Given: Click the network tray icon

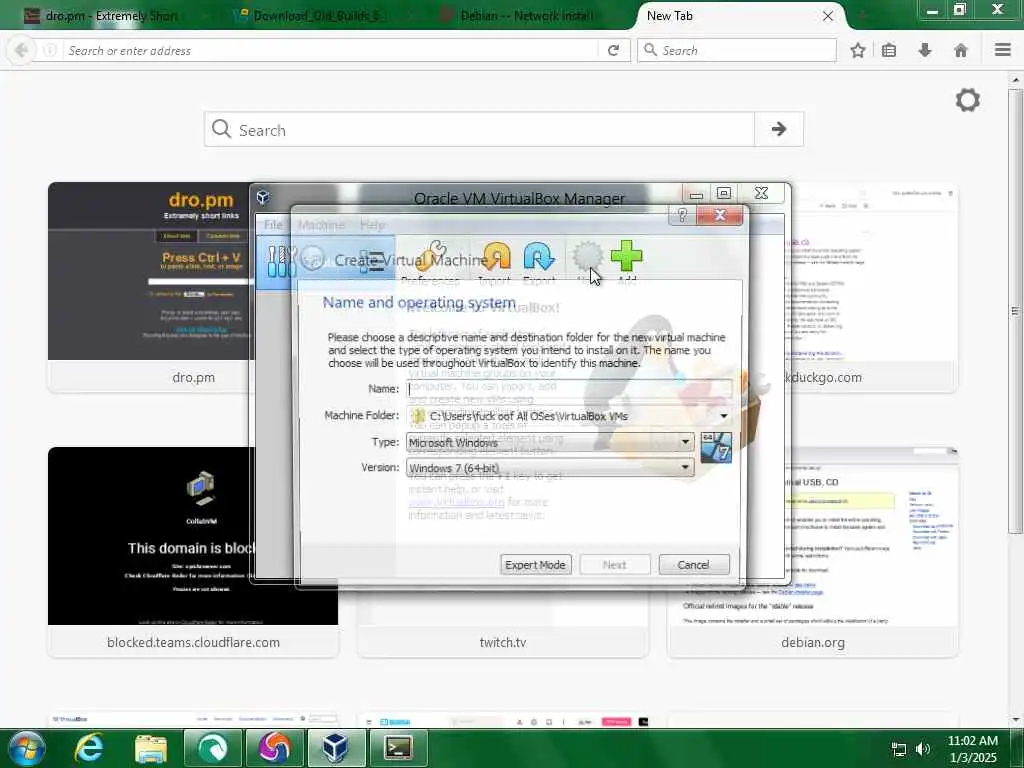Looking at the screenshot, I should 899,749.
